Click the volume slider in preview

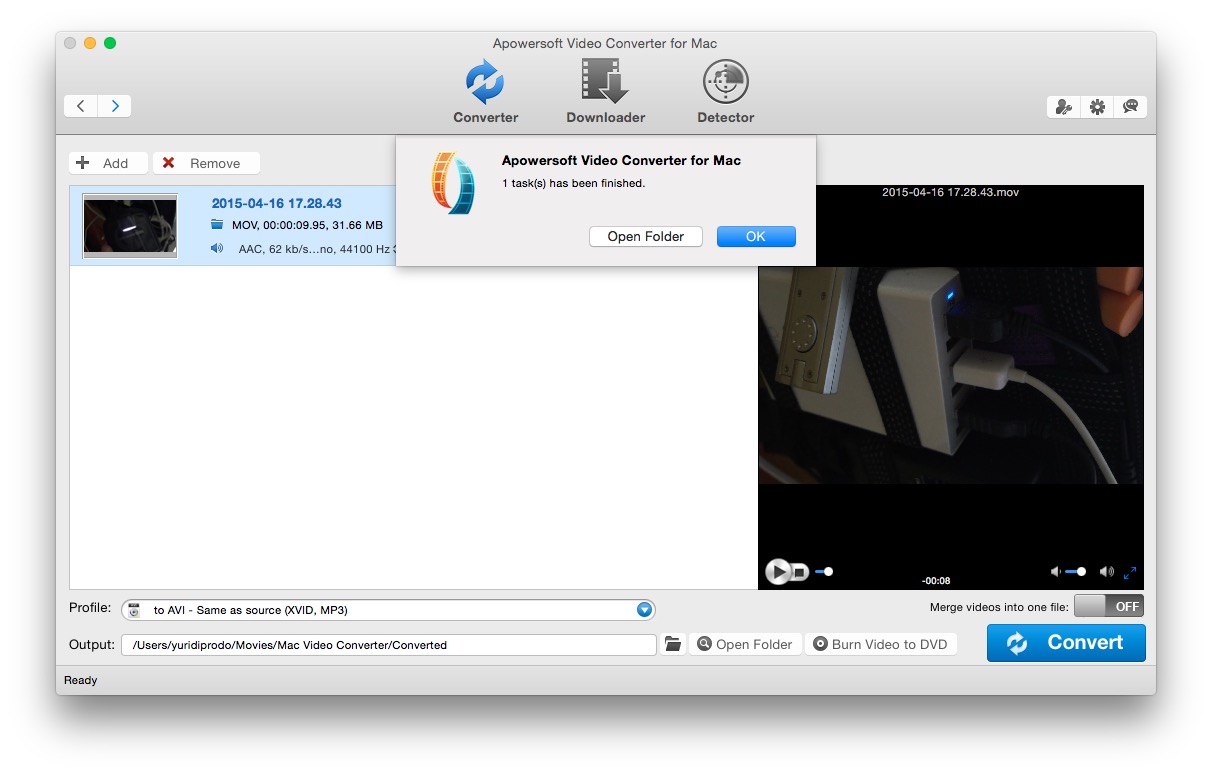1075,572
